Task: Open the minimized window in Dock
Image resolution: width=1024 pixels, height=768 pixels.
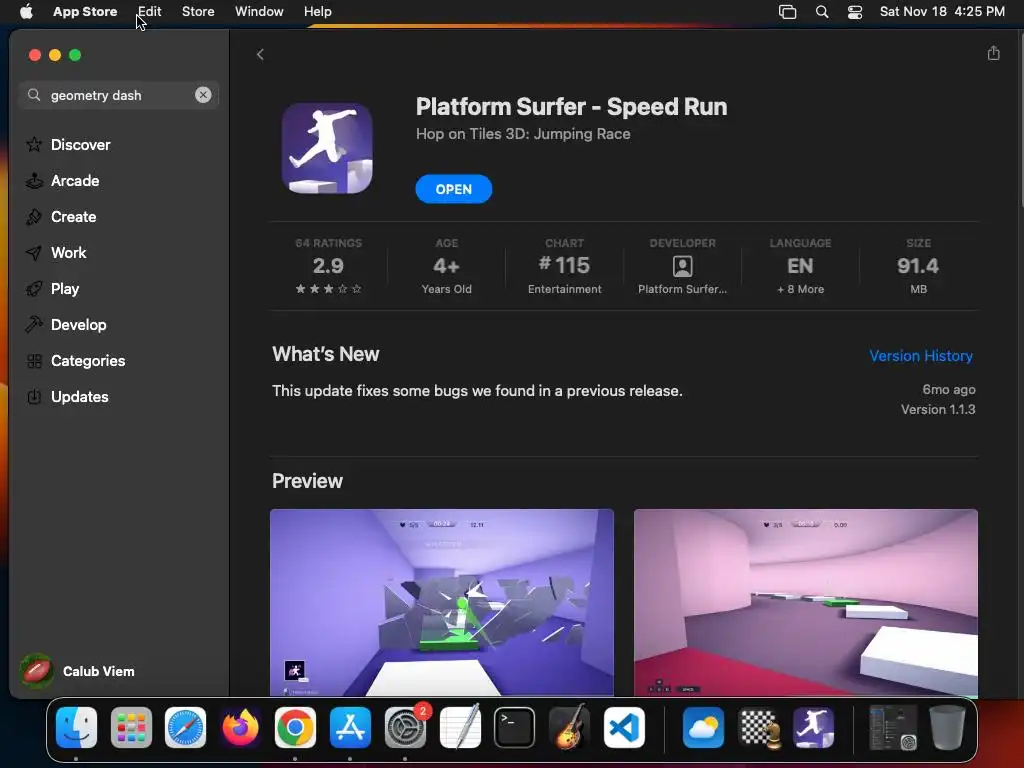Action: coord(893,727)
